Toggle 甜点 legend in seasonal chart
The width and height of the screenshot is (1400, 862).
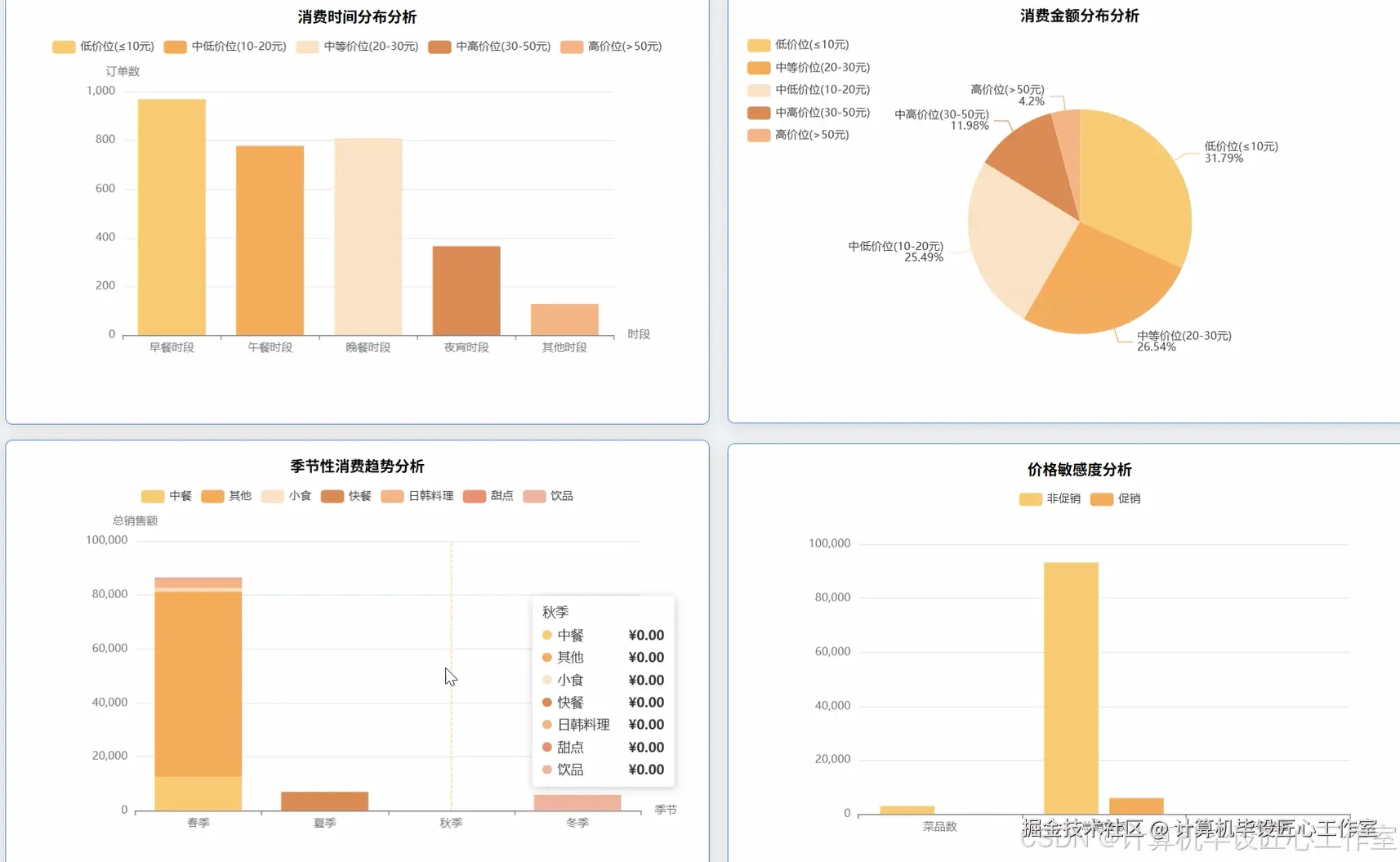coord(488,496)
